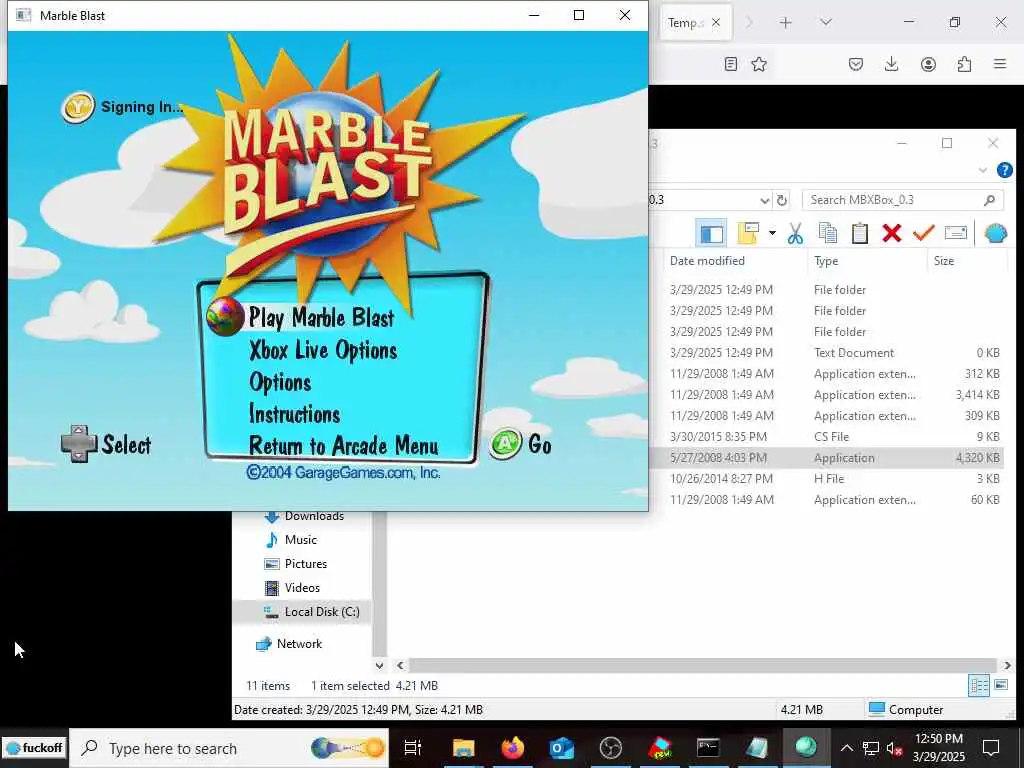Open Instructions in the Marble Blast menu
Image resolution: width=1024 pixels, height=768 pixels.
pos(295,414)
